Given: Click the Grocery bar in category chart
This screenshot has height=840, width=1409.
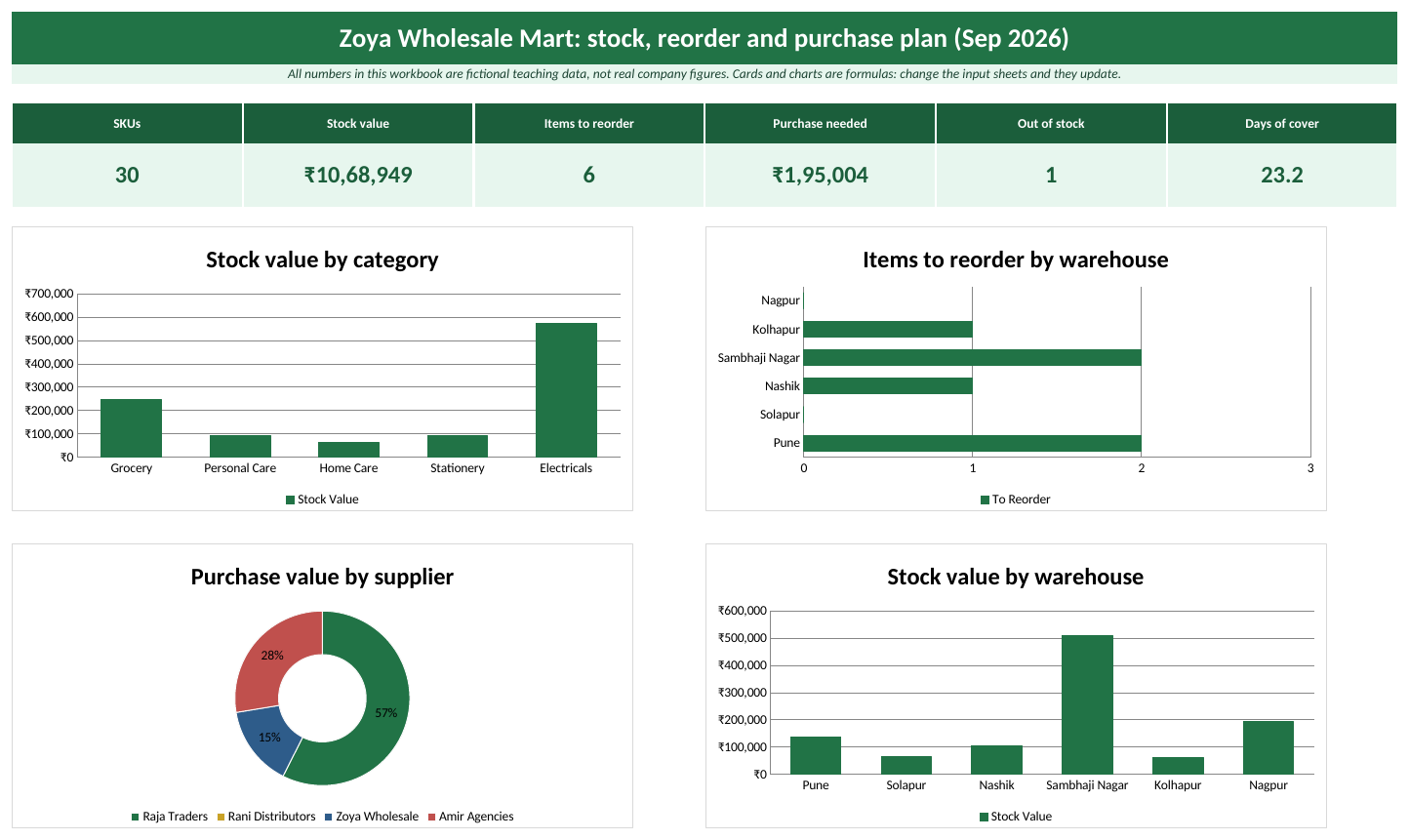Looking at the screenshot, I should coord(132,427).
